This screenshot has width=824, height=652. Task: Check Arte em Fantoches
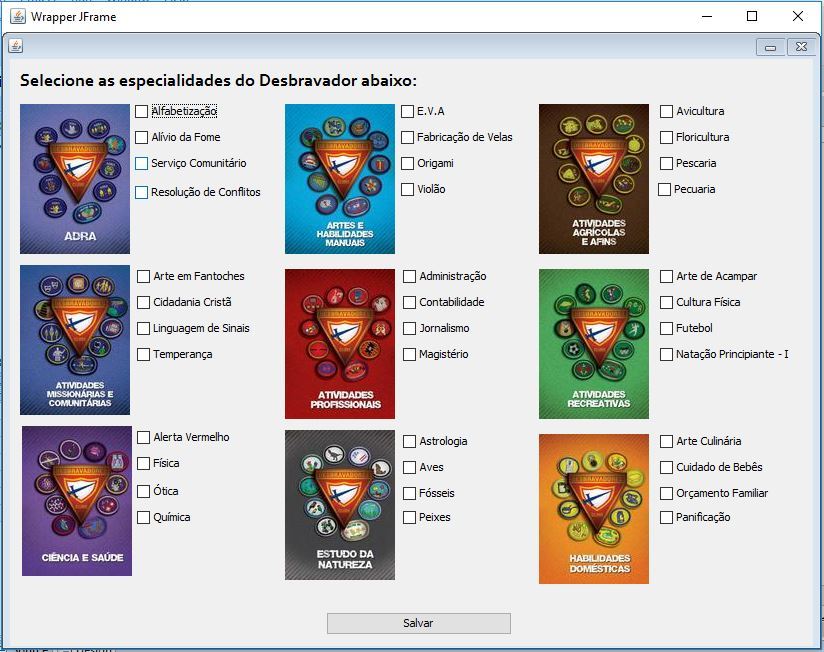(x=143, y=276)
